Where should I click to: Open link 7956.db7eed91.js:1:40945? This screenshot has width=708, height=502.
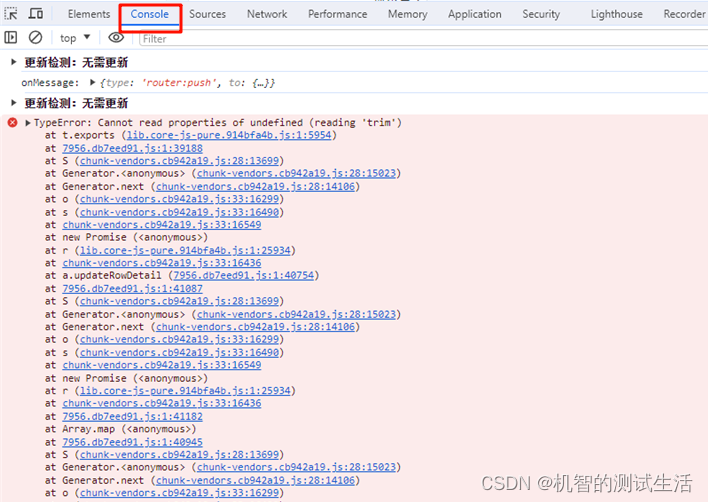[133, 442]
